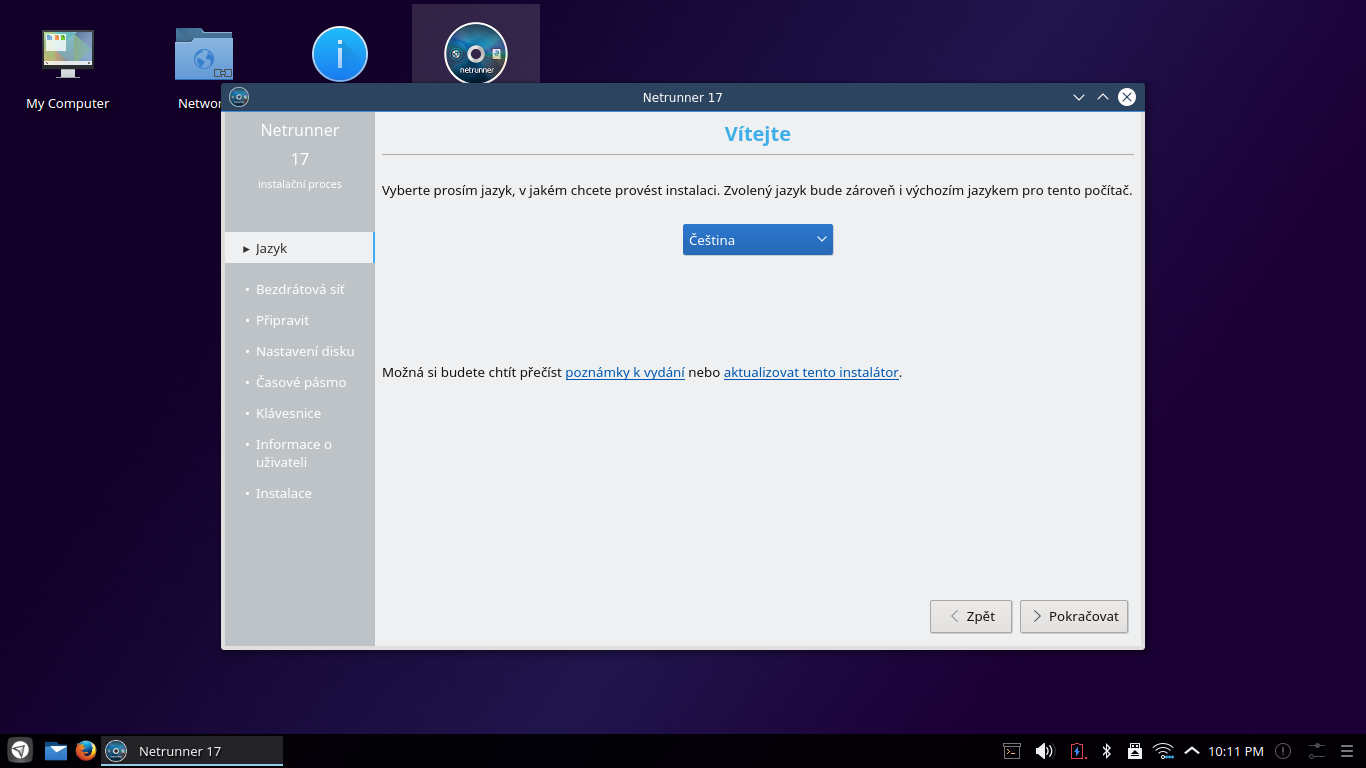This screenshot has height=768, width=1366.
Task: Open the application launcher in taskbar
Action: coord(20,750)
